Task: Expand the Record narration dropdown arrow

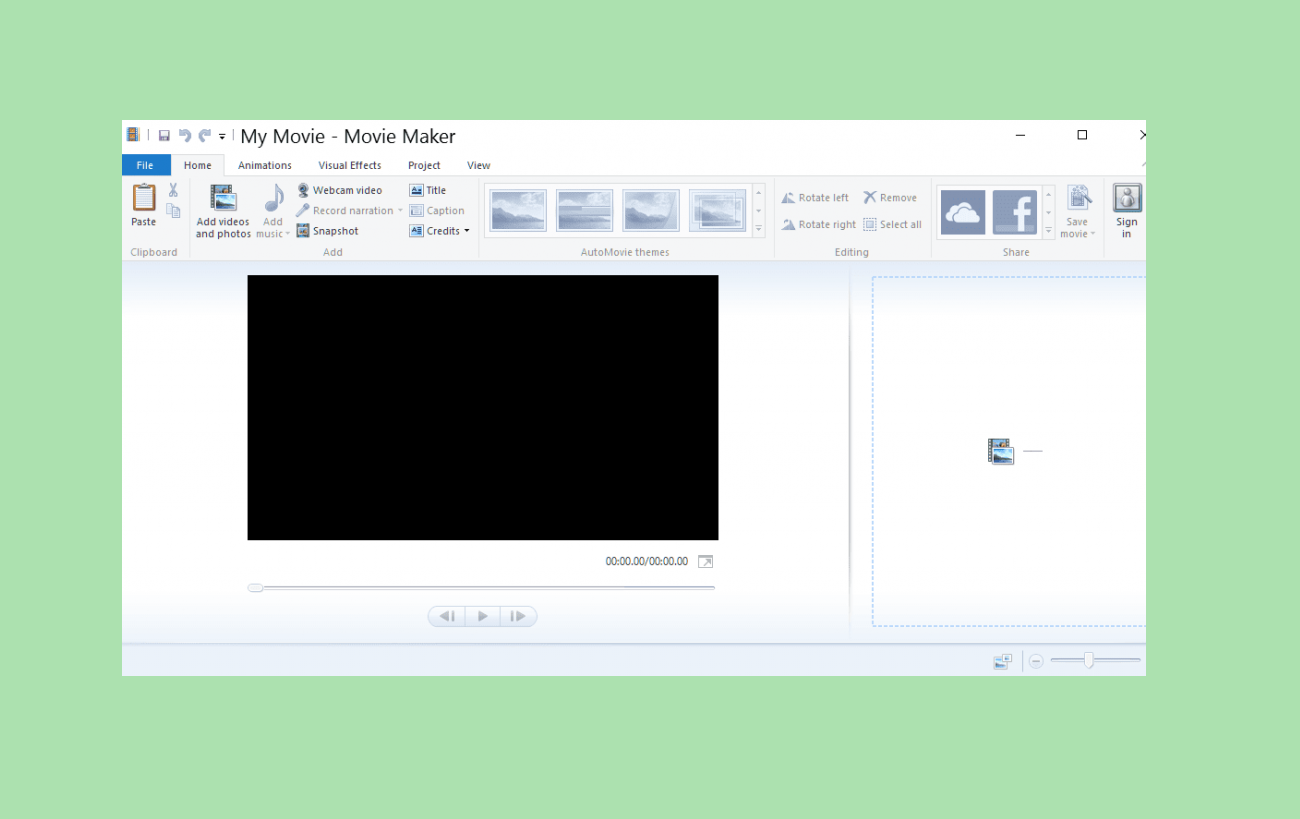Action: tap(400, 211)
